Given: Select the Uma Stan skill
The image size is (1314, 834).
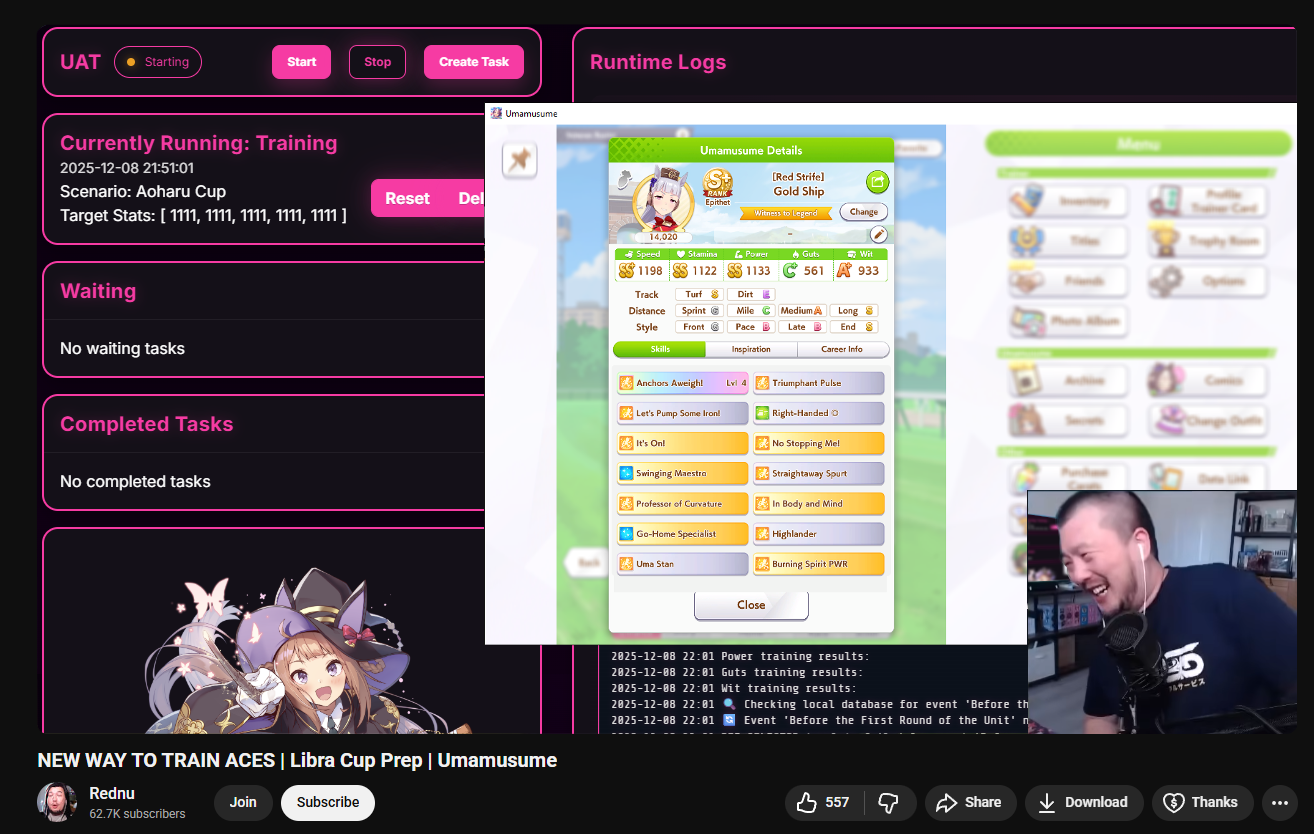Looking at the screenshot, I should [683, 564].
